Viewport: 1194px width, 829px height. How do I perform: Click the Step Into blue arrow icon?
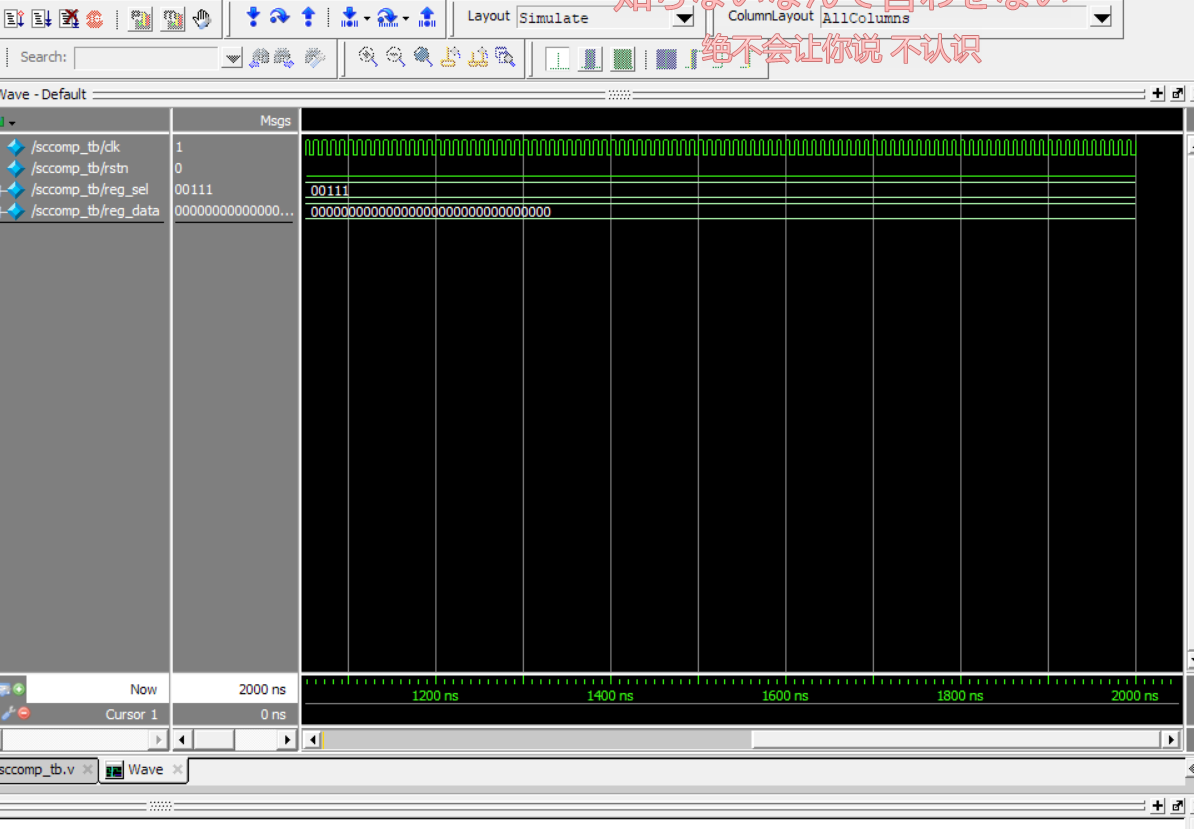253,17
